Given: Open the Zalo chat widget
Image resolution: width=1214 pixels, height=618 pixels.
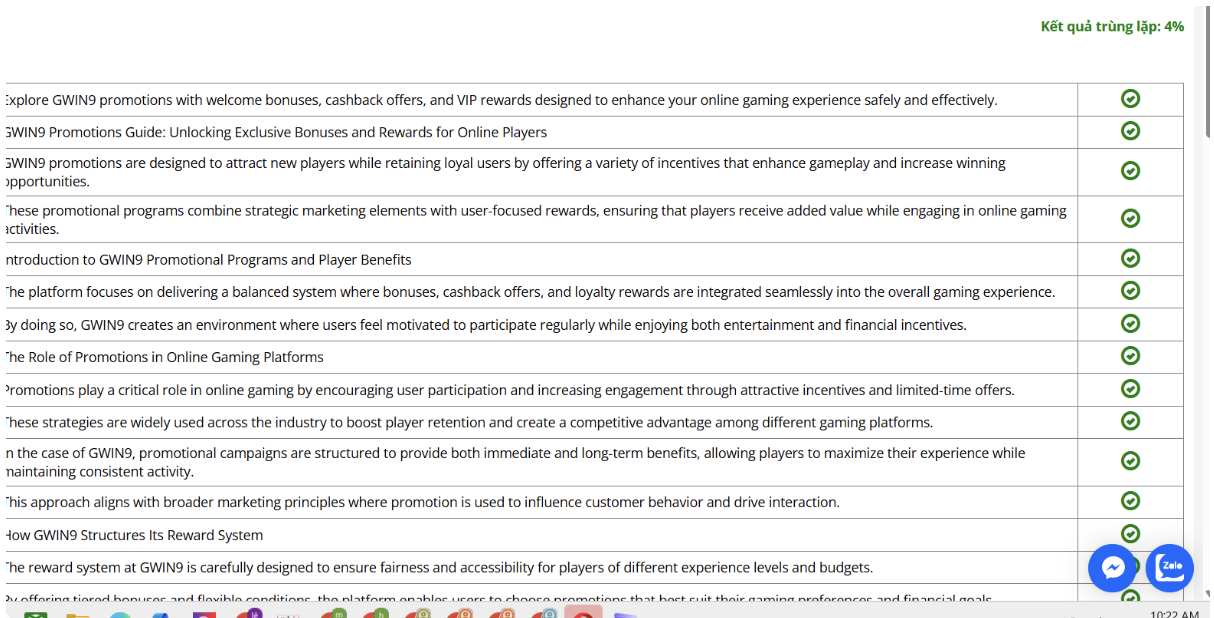Looking at the screenshot, I should coord(1170,568).
